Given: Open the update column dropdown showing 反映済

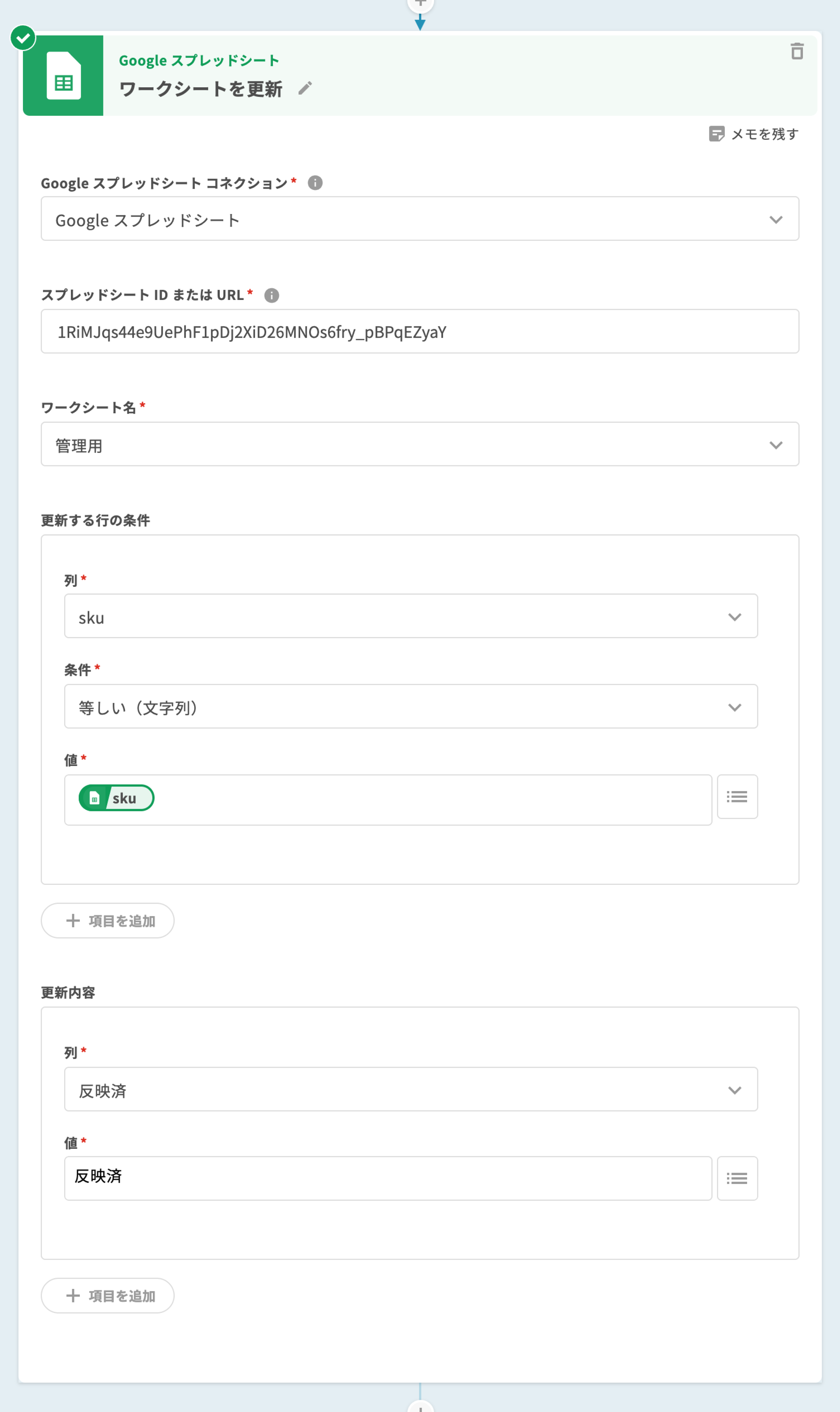Looking at the screenshot, I should tap(410, 1089).
